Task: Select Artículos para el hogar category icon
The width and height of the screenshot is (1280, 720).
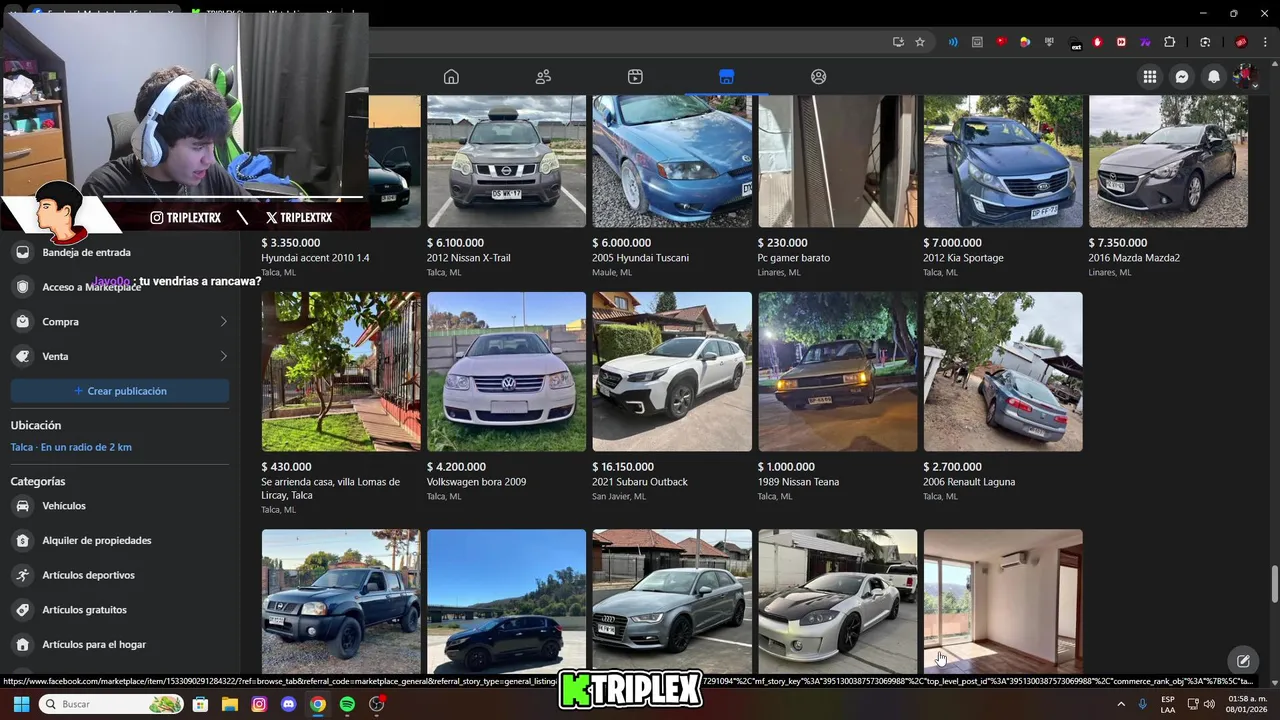Action: [x=22, y=645]
